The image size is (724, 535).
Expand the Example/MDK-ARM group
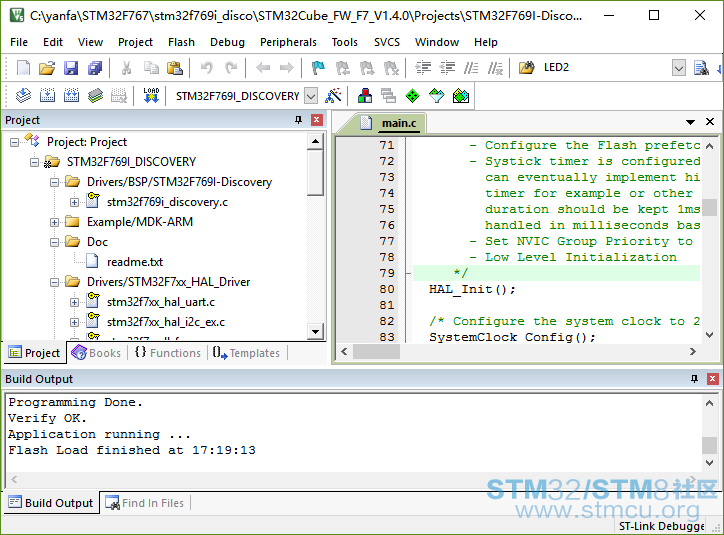54,222
